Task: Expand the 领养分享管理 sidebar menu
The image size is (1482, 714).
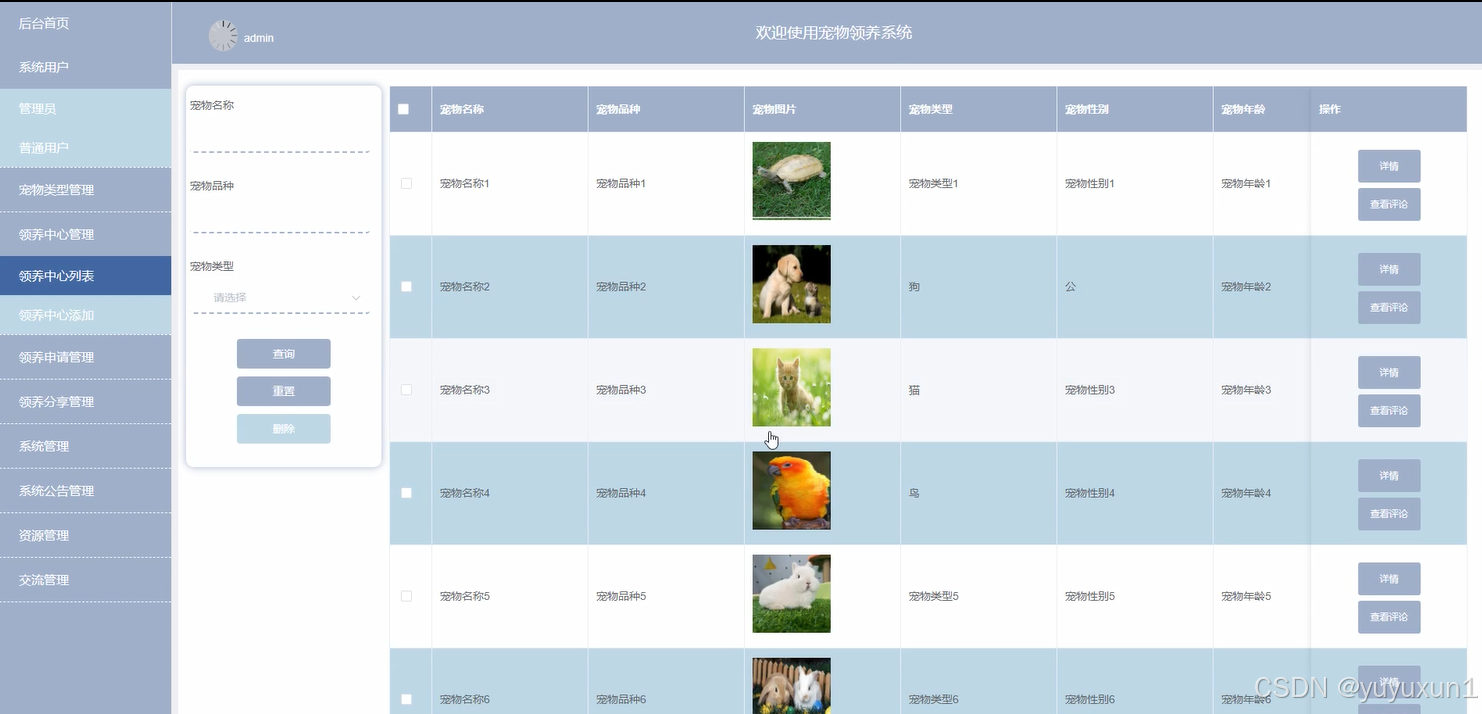Action: point(86,401)
